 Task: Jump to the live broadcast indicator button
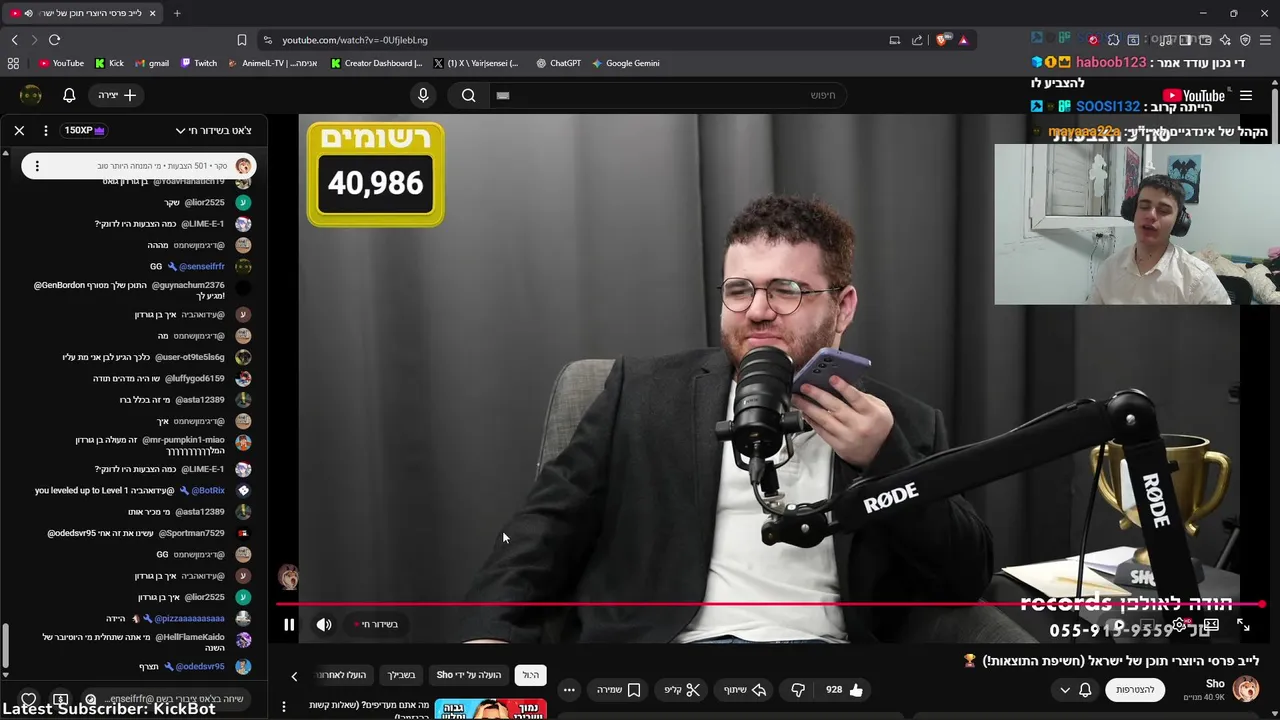(377, 624)
